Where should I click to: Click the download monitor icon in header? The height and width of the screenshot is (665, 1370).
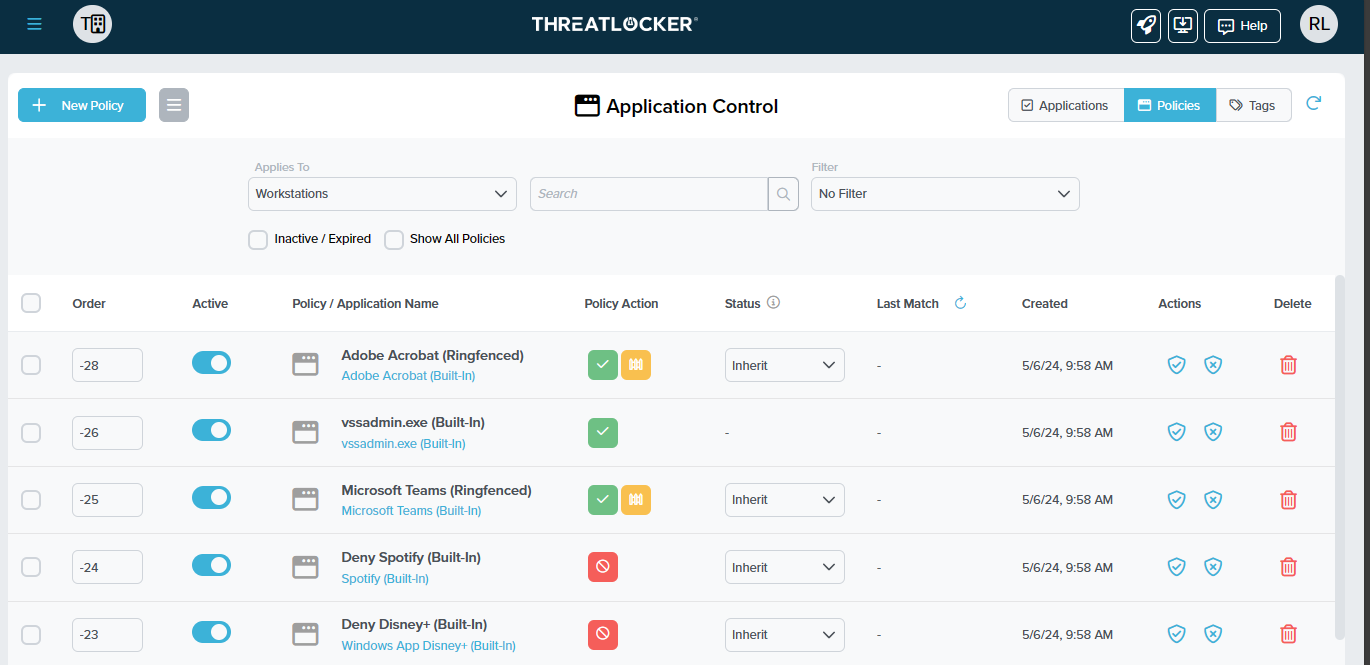coord(1183,25)
